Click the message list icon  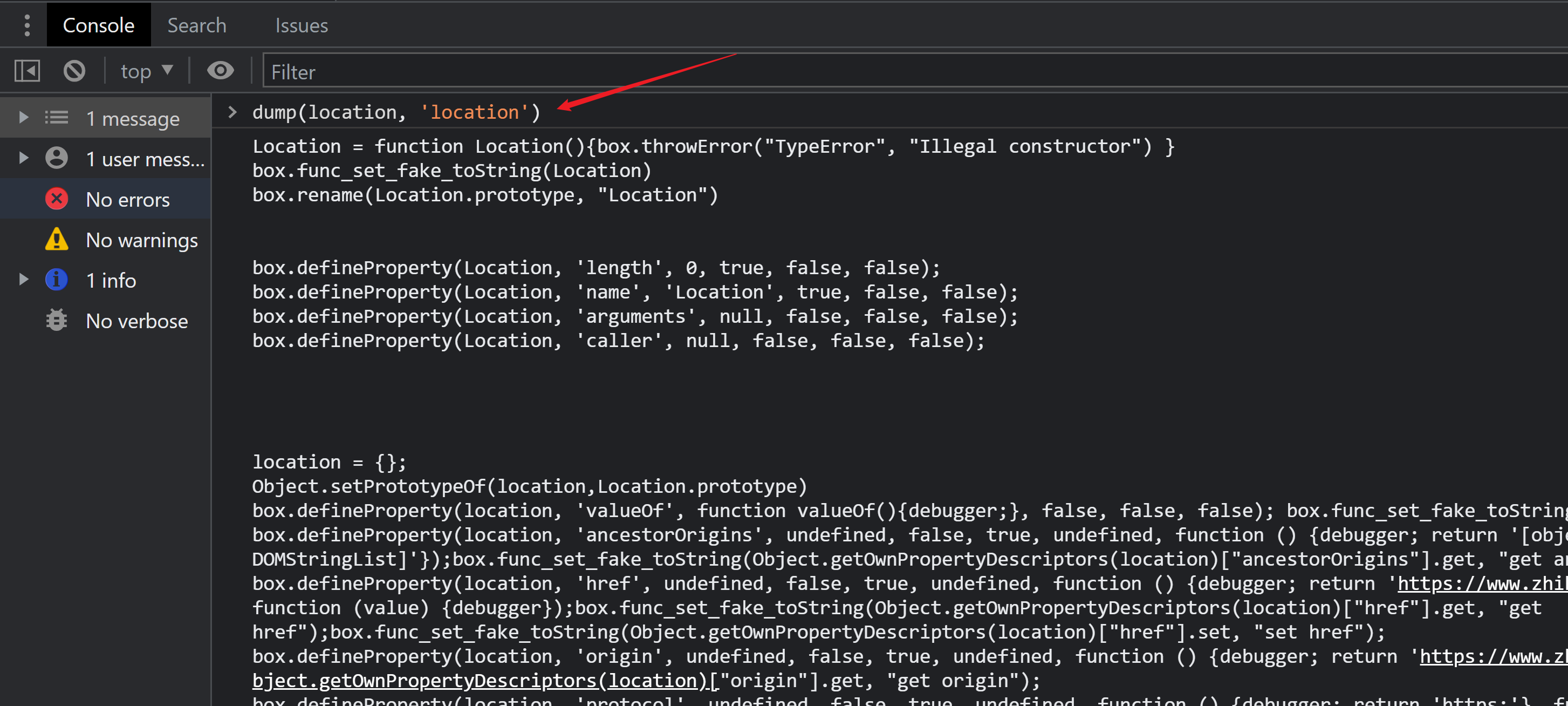point(57,118)
